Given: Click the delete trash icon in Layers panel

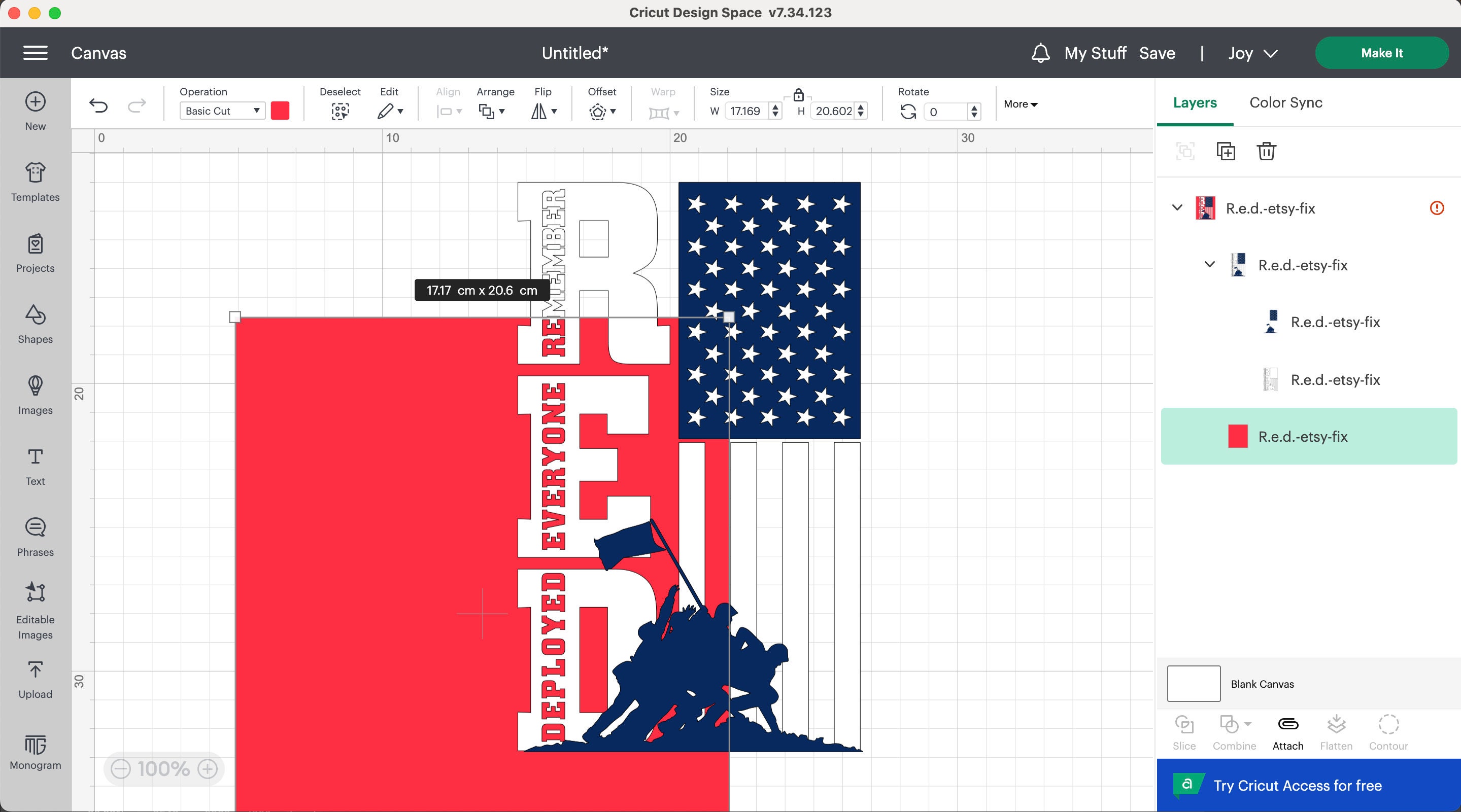Looking at the screenshot, I should (1267, 151).
